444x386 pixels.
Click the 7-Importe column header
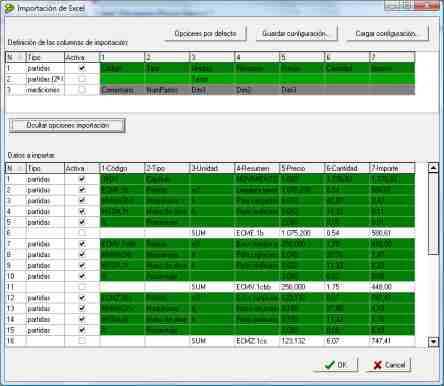click(392, 168)
